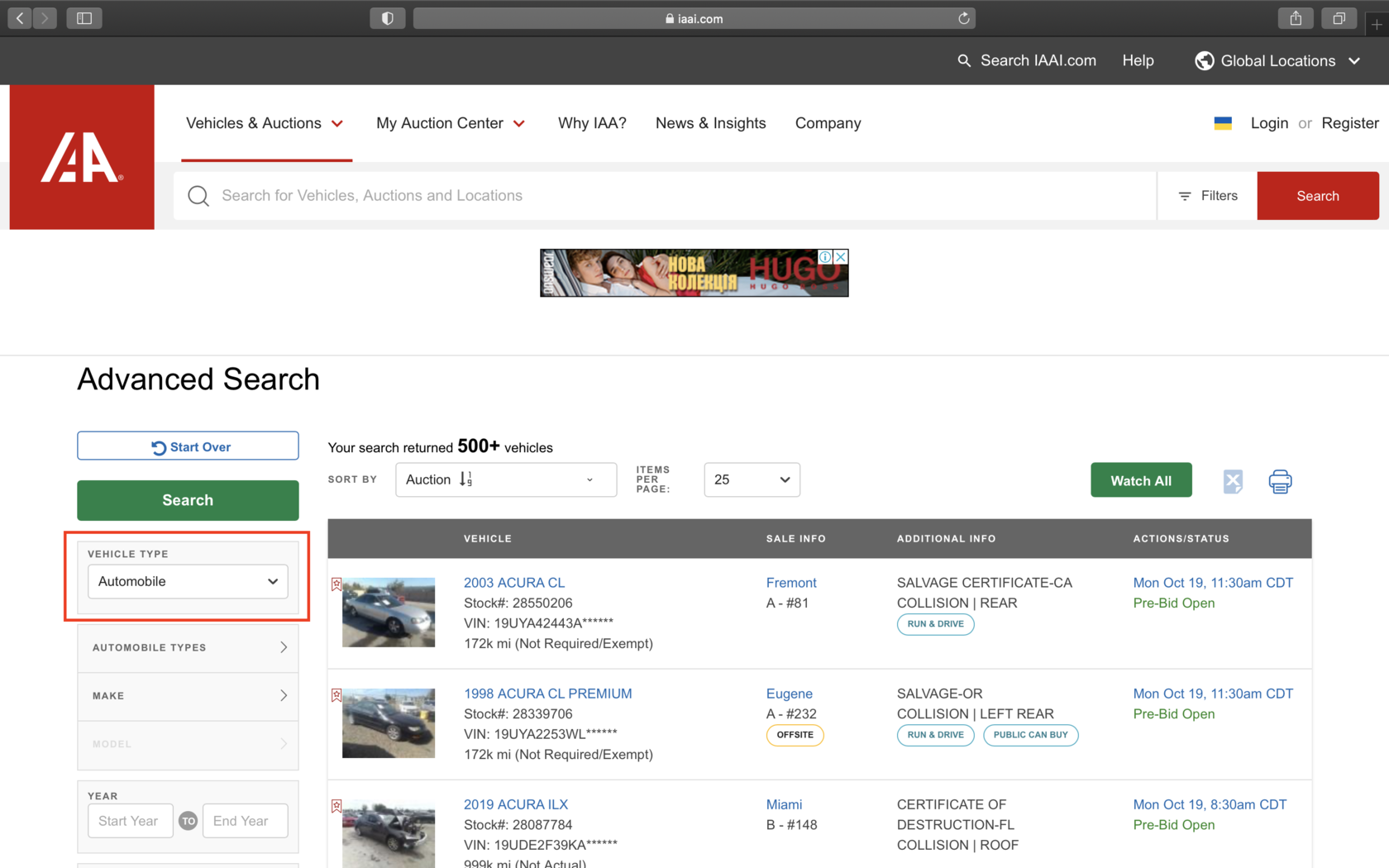This screenshot has height=868, width=1389.
Task: Open the Fremont branch link
Action: [791, 583]
